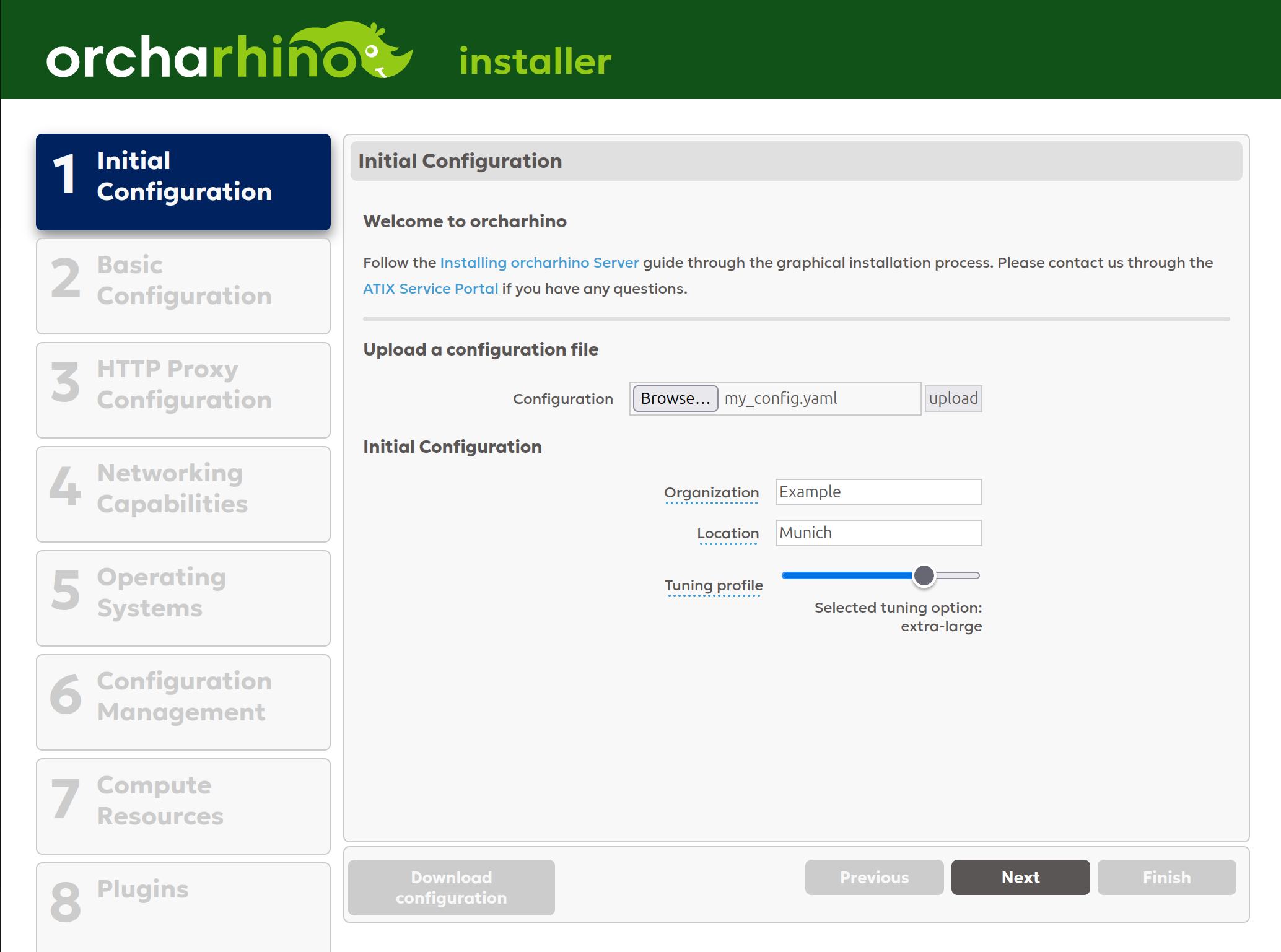
Task: Click Browse to choose a configuration file
Action: (675, 398)
